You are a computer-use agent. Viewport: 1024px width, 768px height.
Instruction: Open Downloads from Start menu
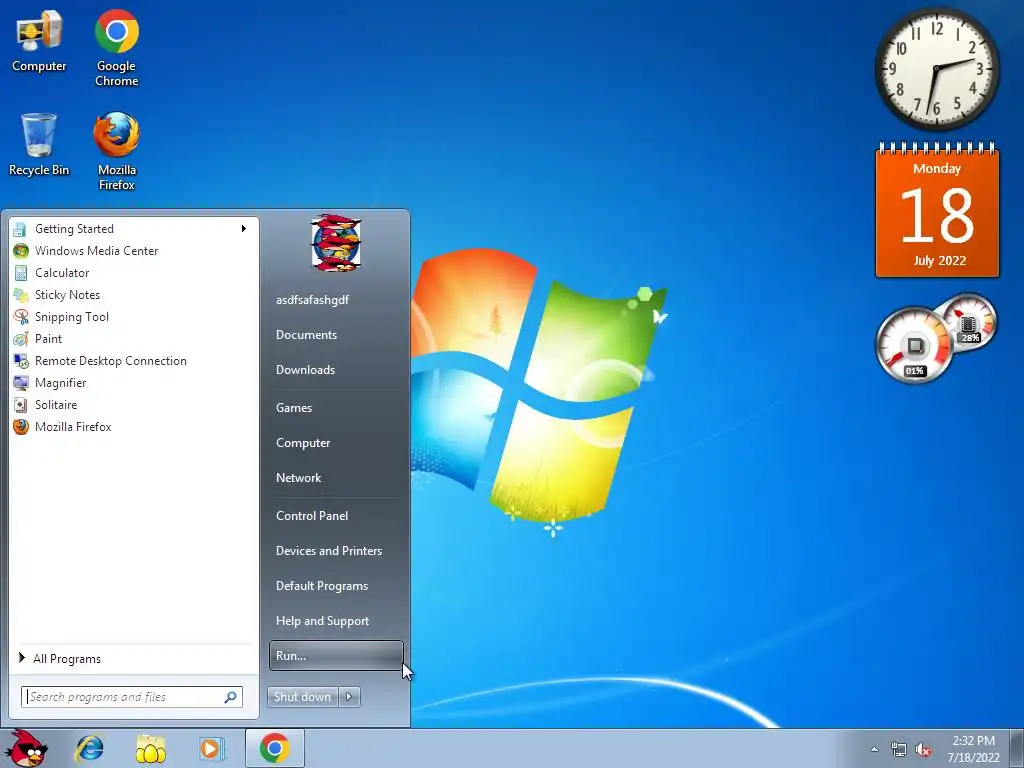pyautogui.click(x=305, y=370)
